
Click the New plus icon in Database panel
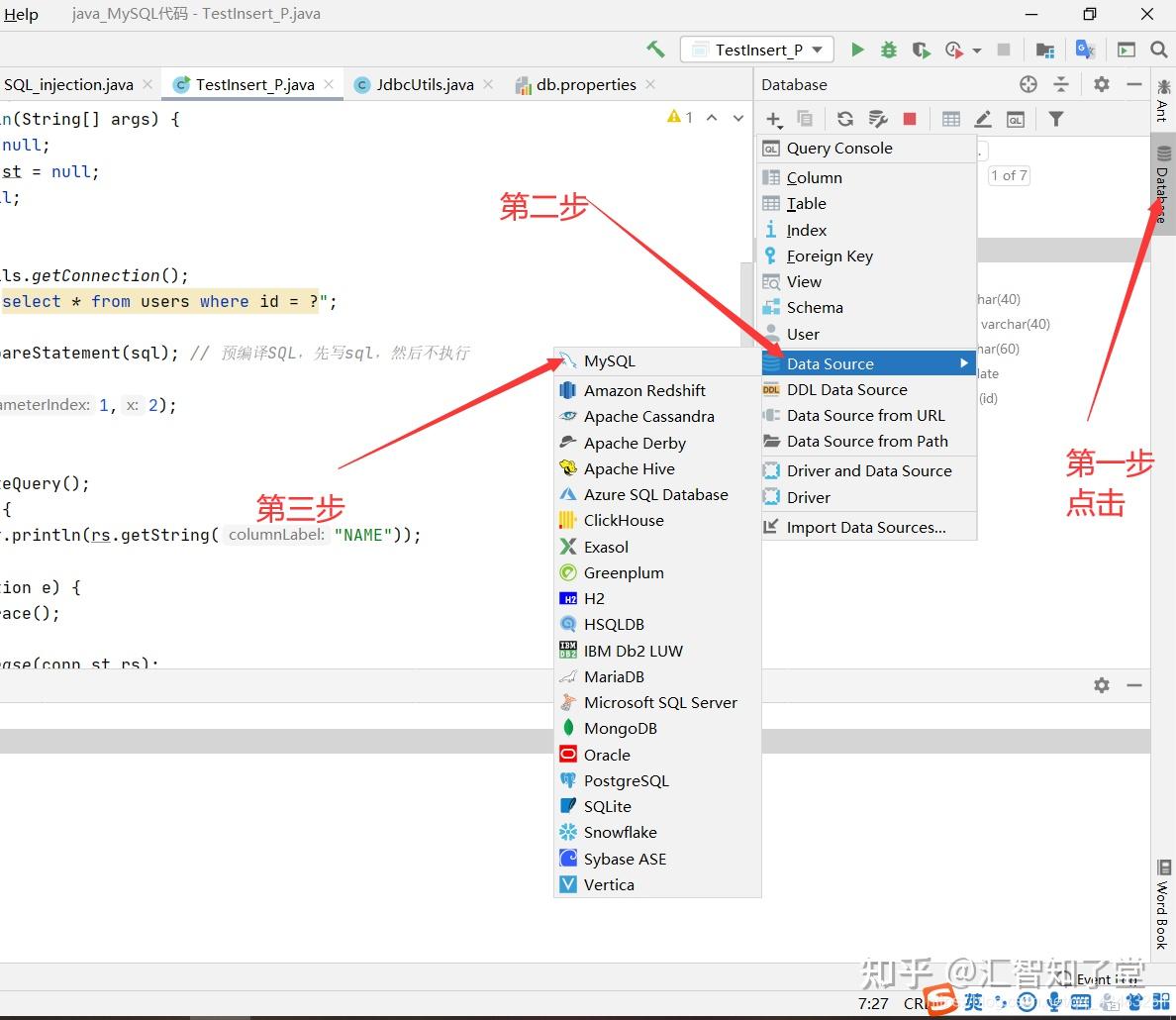coord(774,120)
